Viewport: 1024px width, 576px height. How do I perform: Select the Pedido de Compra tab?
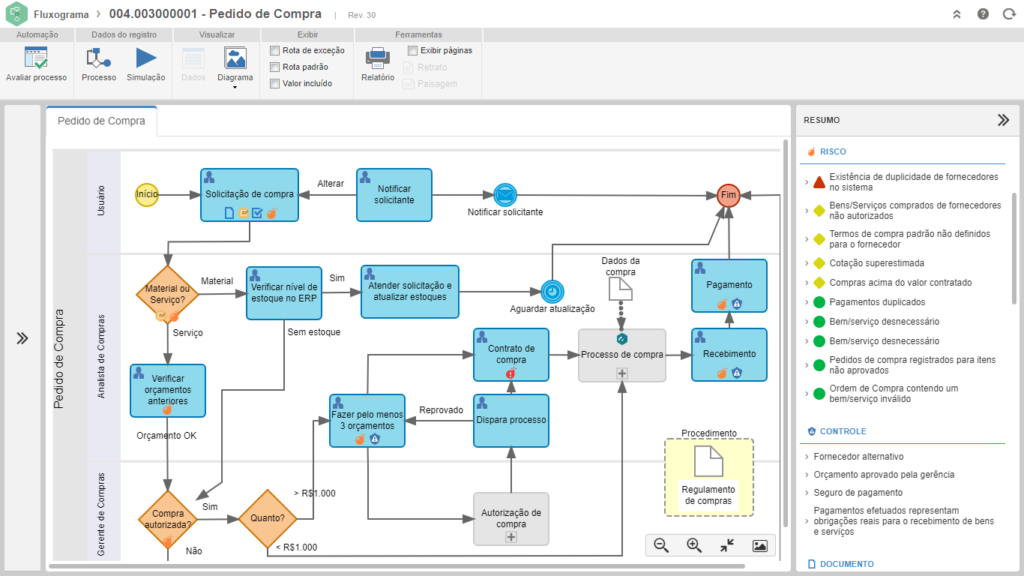pyautogui.click(x=101, y=121)
